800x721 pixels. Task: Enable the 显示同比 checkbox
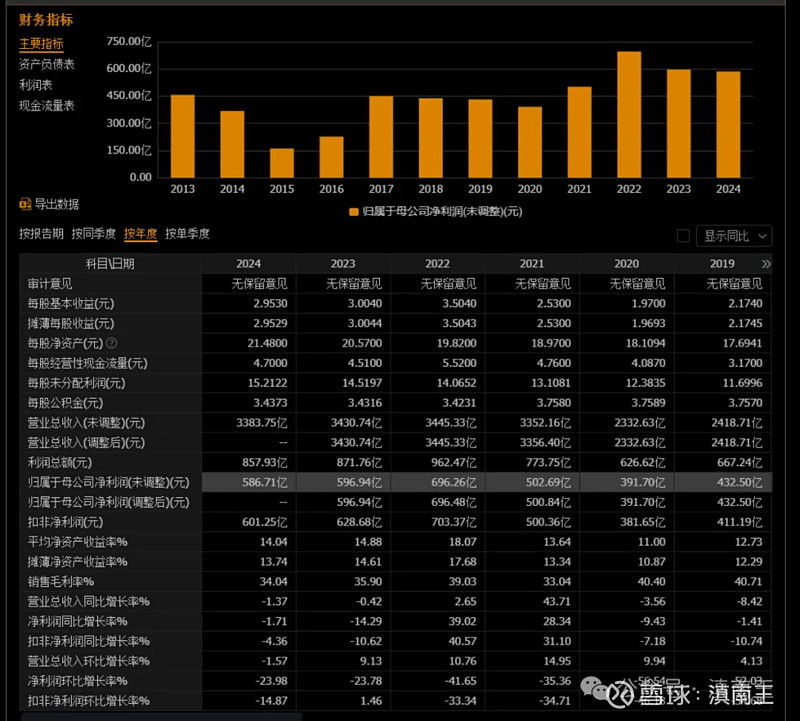(x=685, y=235)
